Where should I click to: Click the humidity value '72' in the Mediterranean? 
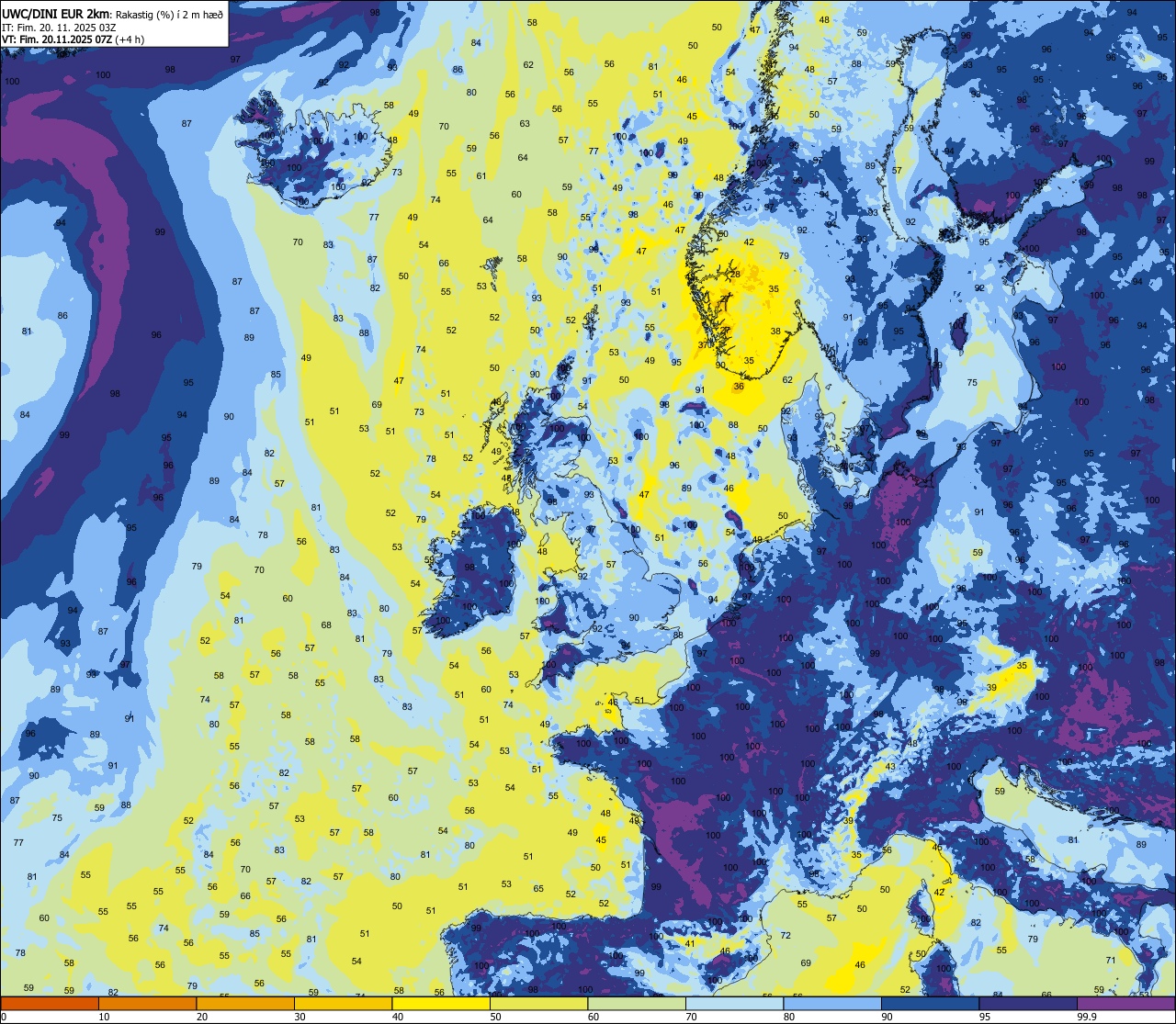pyautogui.click(x=786, y=935)
